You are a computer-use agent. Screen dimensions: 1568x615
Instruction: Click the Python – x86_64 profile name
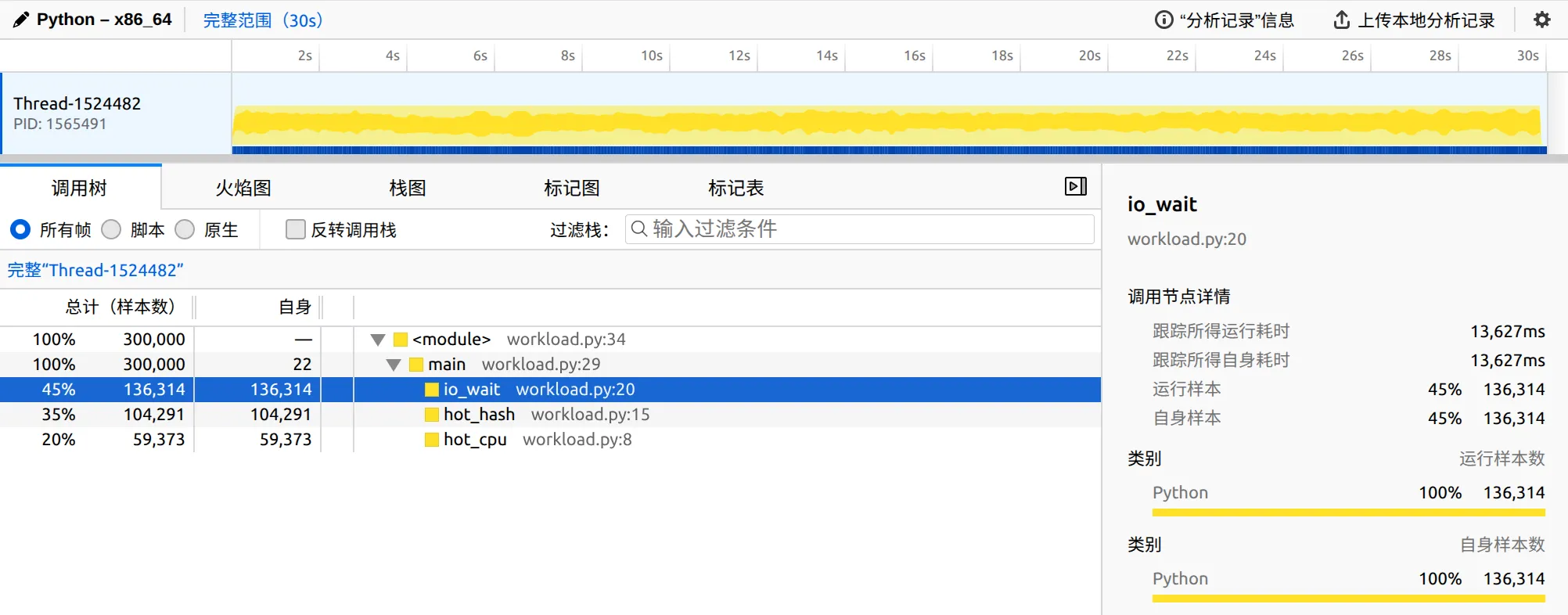[x=104, y=20]
